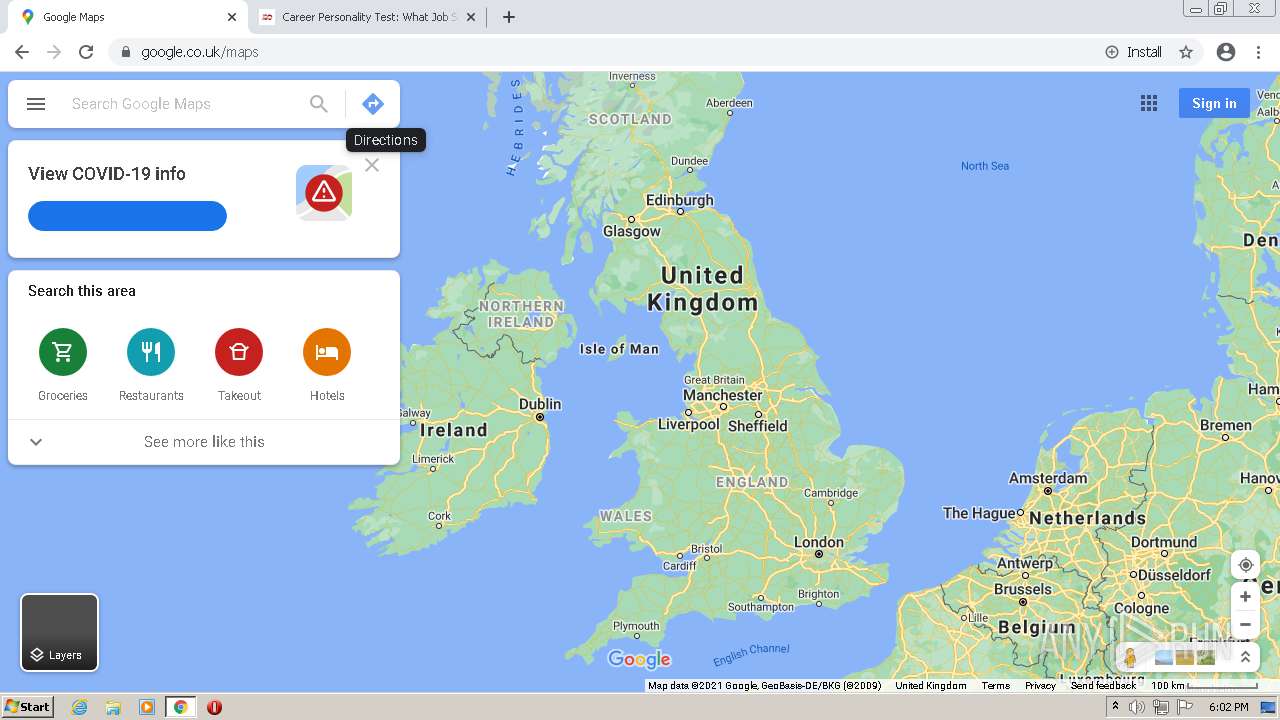The width and height of the screenshot is (1280, 720).
Task: Search for Takeout in this area
Action: 239,365
